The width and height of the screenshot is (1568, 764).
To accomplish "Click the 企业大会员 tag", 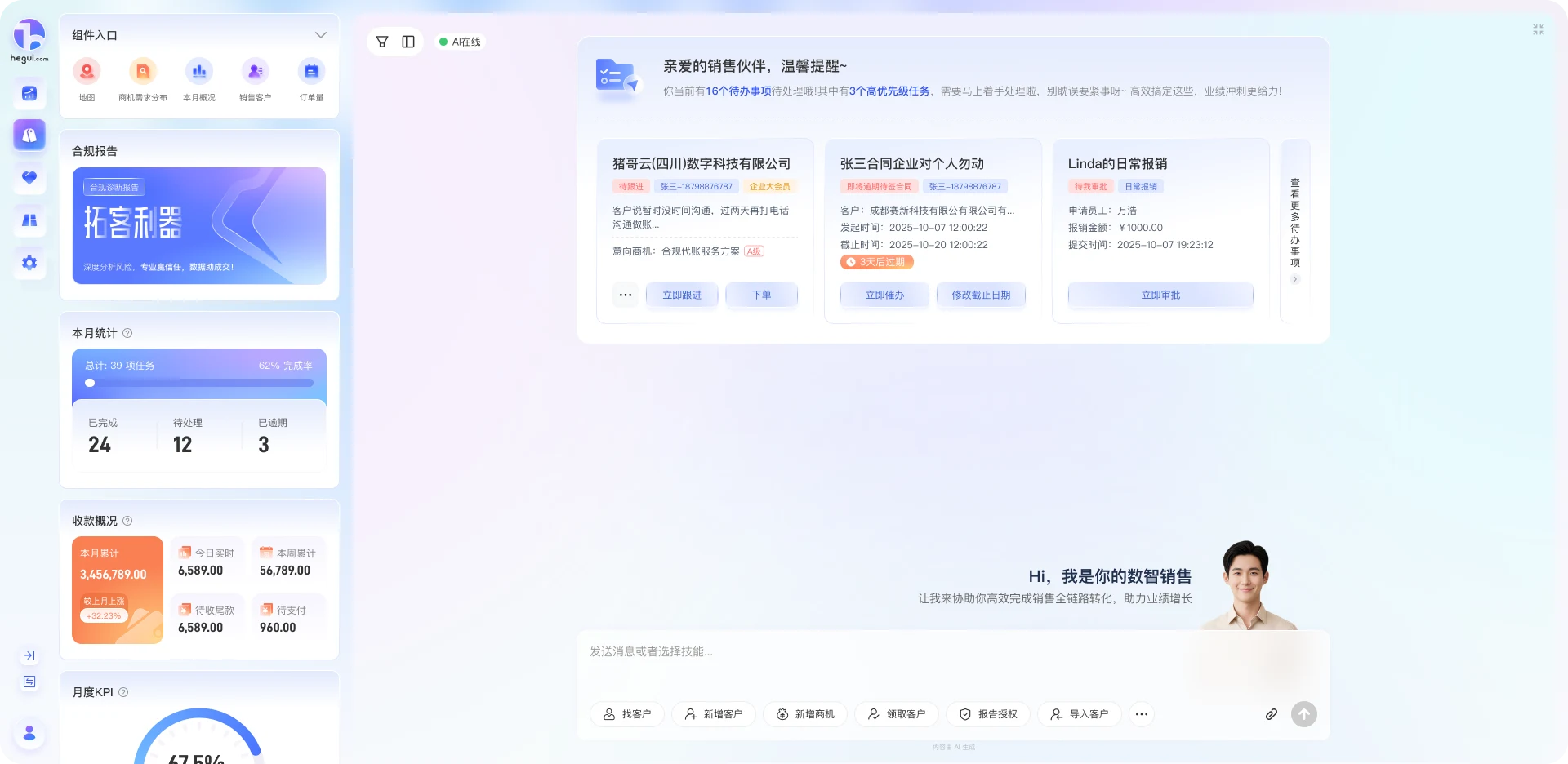I will pos(770,187).
